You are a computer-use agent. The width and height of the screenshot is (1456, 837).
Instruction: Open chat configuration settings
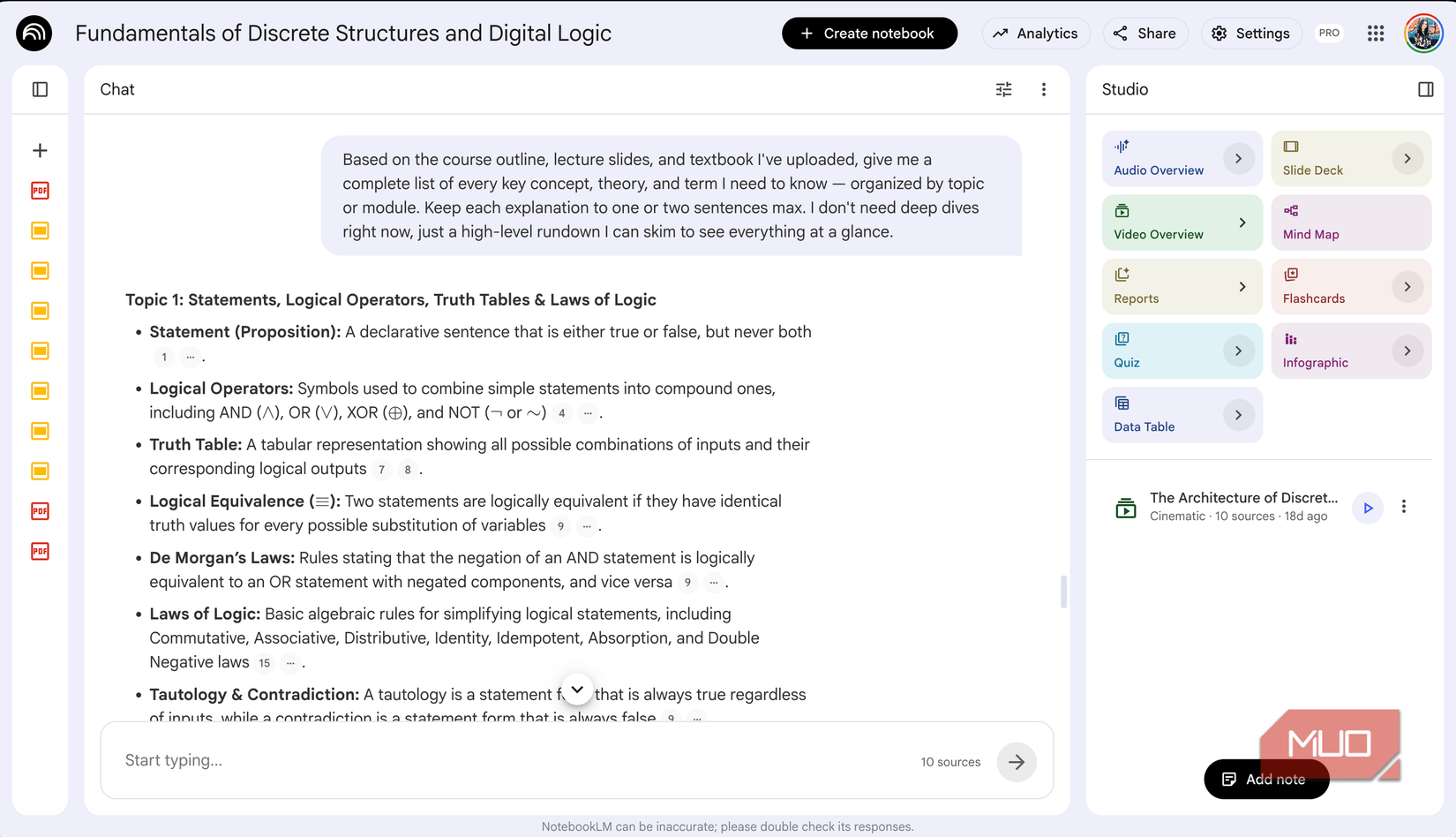coord(1002,89)
